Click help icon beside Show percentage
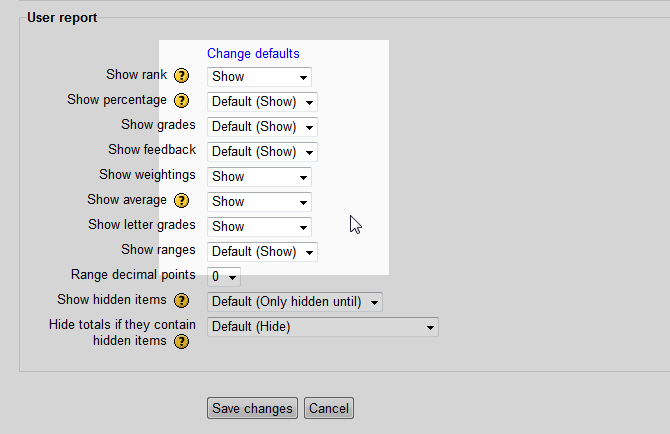 pos(182,101)
